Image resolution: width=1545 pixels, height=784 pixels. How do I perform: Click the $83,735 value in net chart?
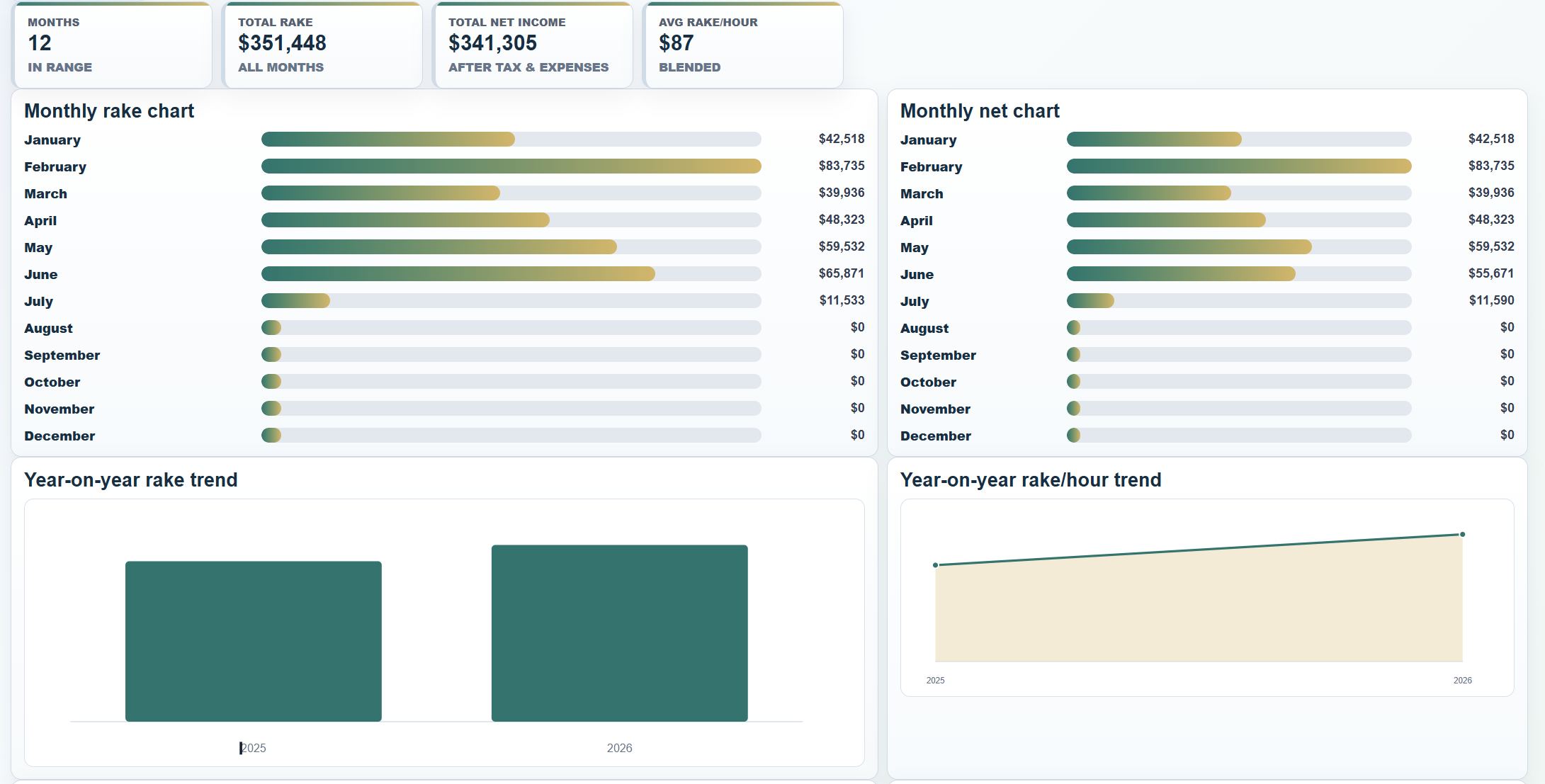pos(1491,166)
